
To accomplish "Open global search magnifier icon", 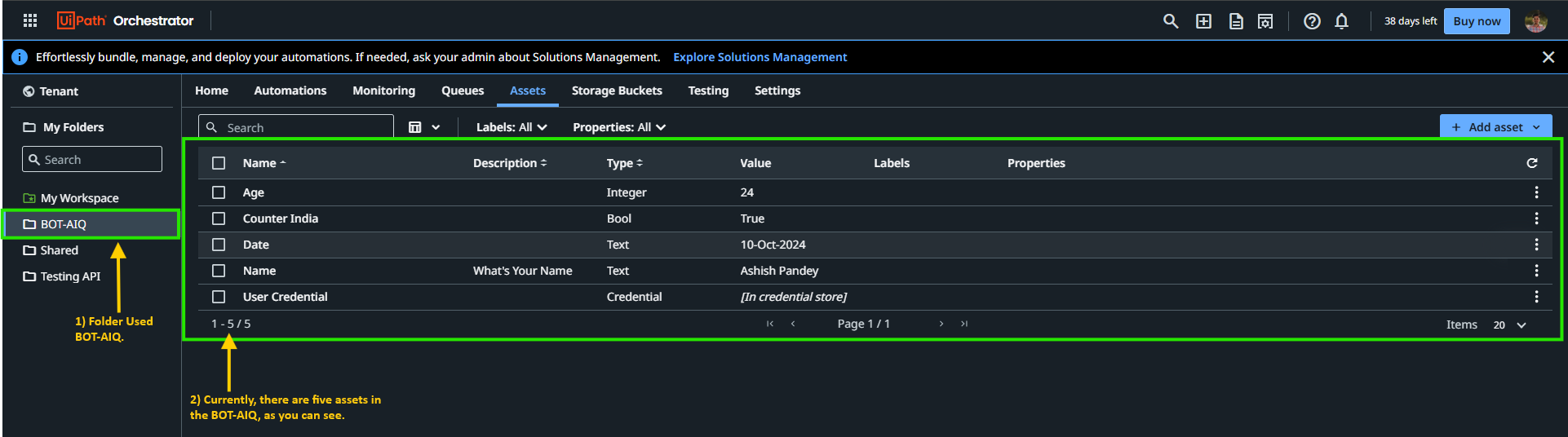I will [x=1171, y=21].
